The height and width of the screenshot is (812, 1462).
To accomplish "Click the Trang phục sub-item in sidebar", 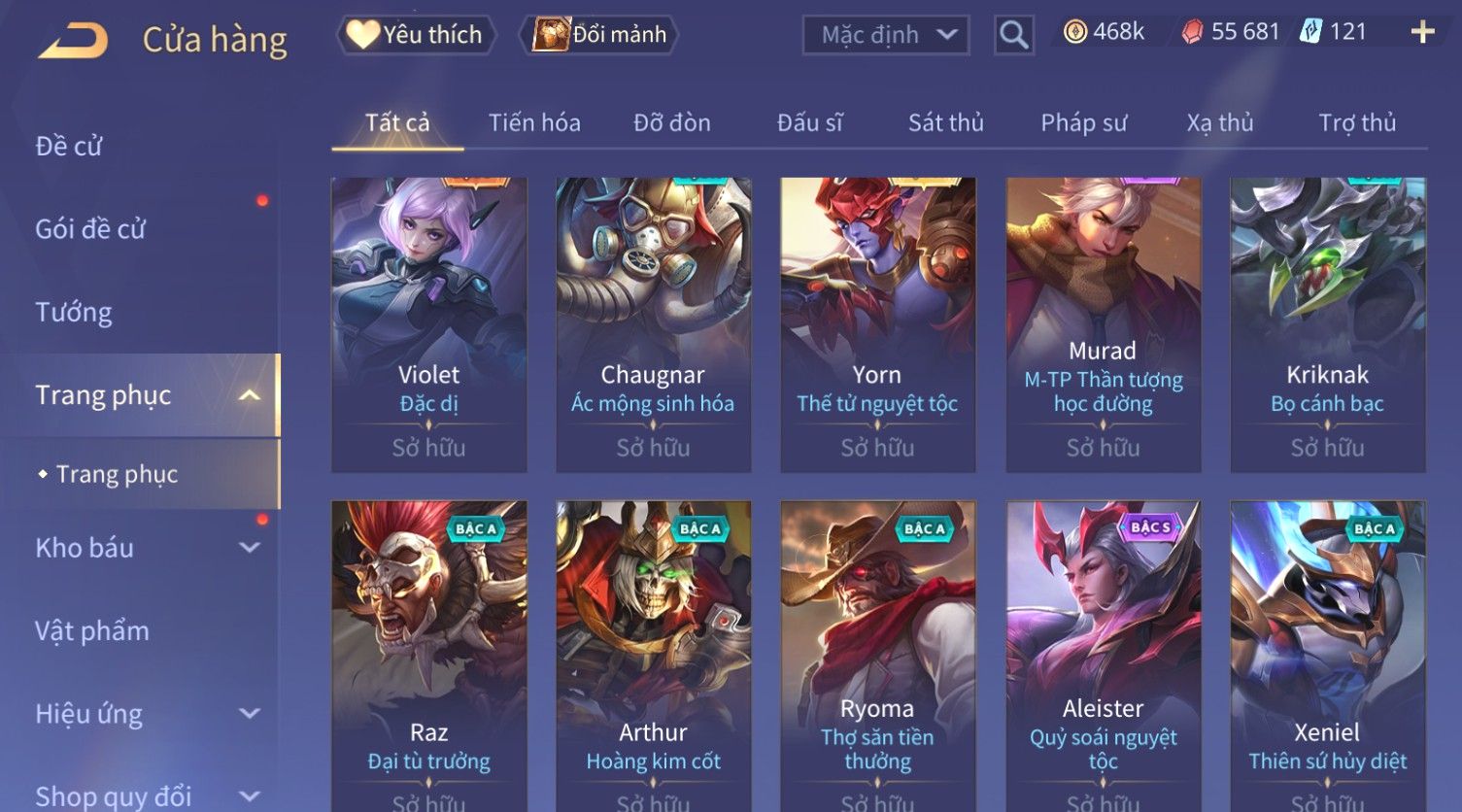I will click(x=117, y=474).
